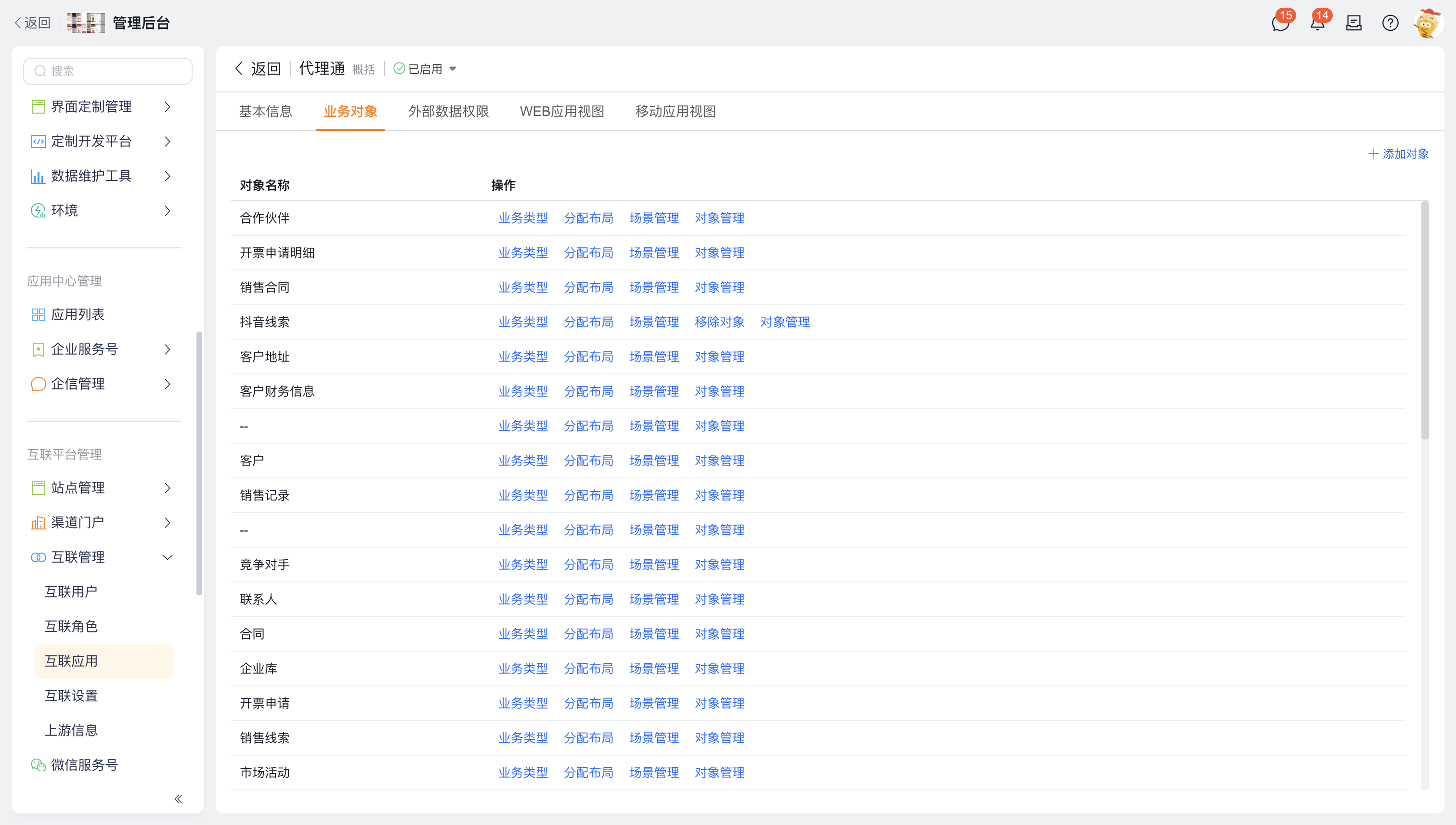
Task: Click the user avatar in top right
Action: 1427,23
